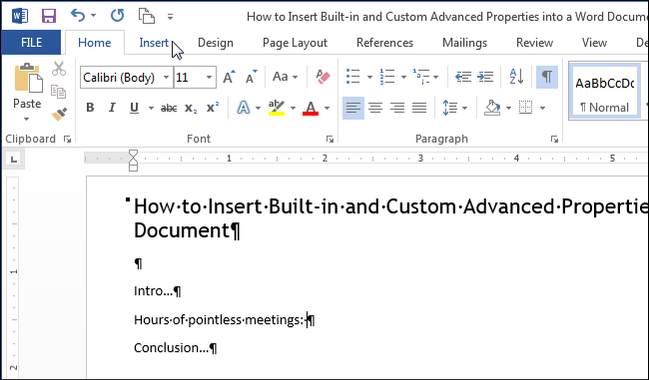Open the Undo history dropdown arrow
This screenshot has width=649, height=380.
coord(94,16)
